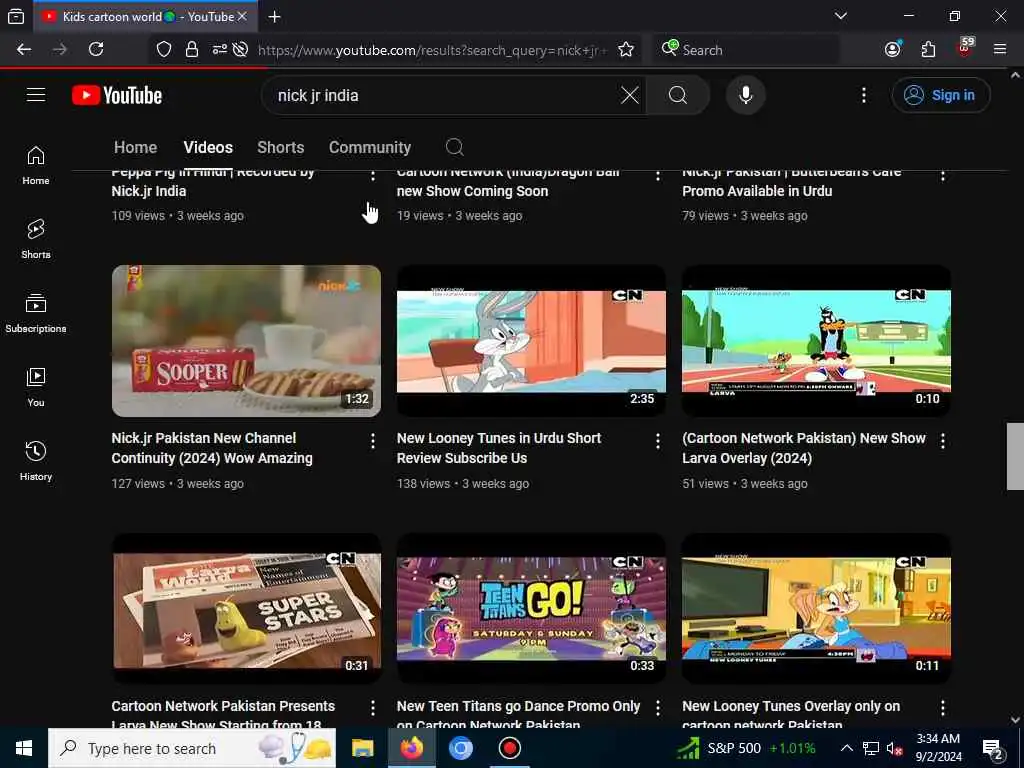The height and width of the screenshot is (768, 1024).
Task: Click the YouTube logo
Action: (x=117, y=95)
